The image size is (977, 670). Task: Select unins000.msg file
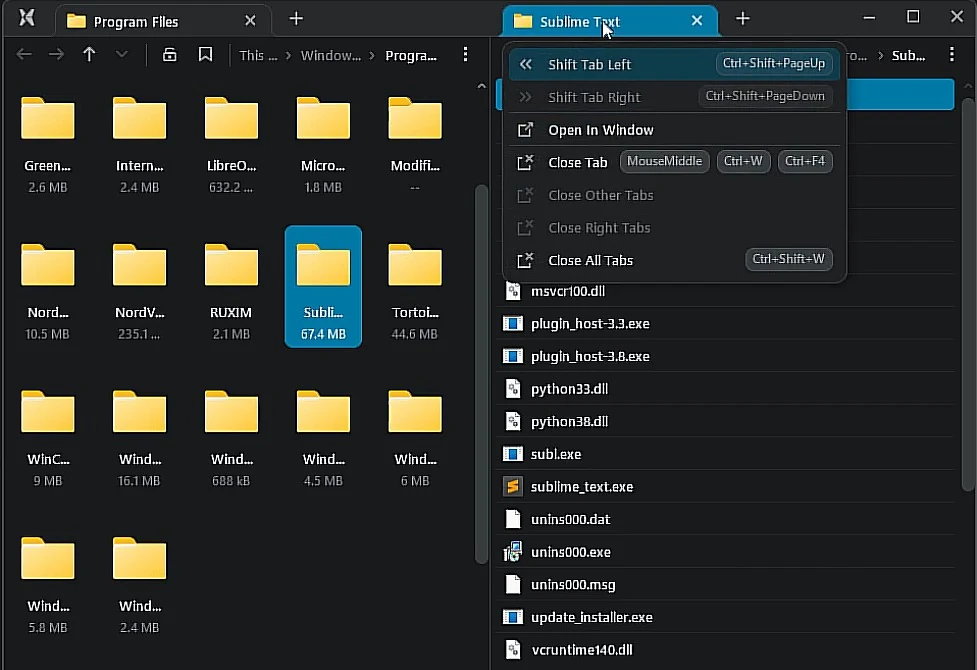[x=726, y=585]
